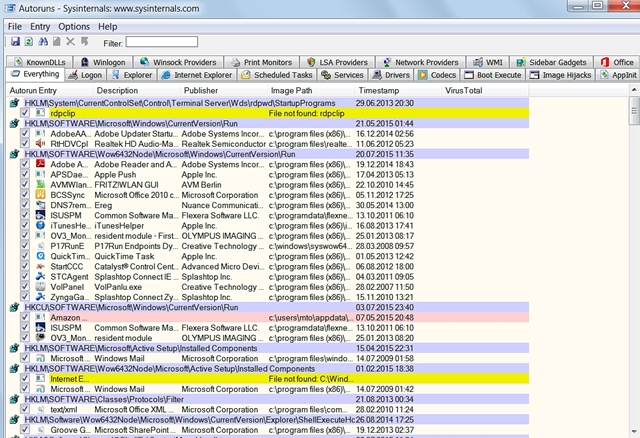The image size is (640, 438).
Task: Open the Winsock Providers tab
Action: pos(178,62)
